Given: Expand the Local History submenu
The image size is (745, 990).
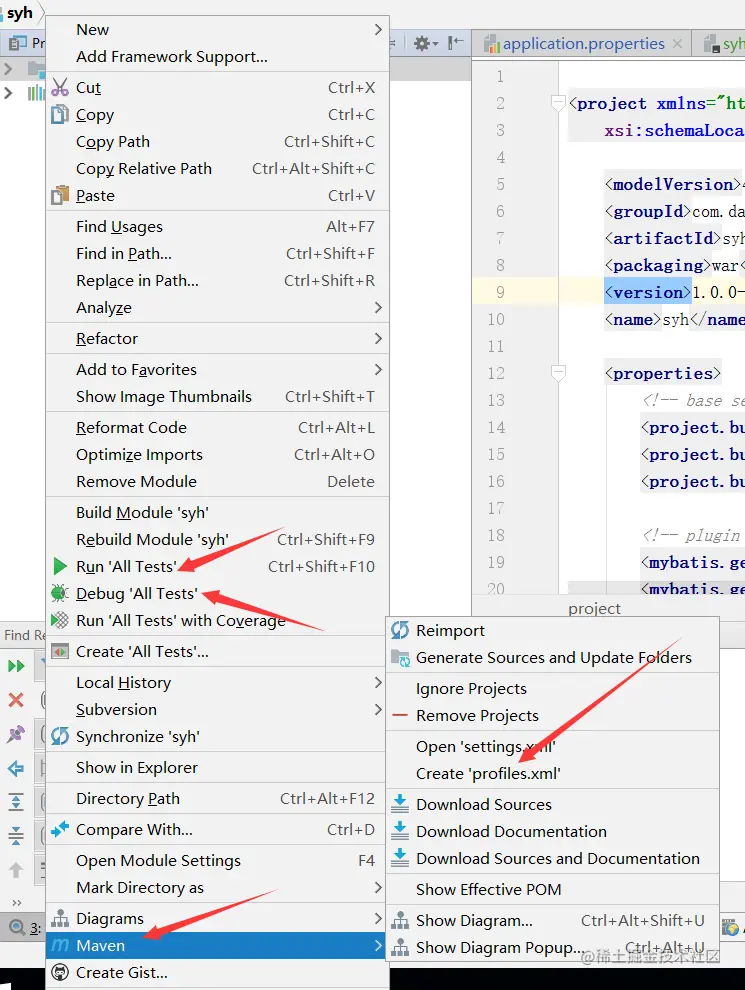Looking at the screenshot, I should coord(378,682).
